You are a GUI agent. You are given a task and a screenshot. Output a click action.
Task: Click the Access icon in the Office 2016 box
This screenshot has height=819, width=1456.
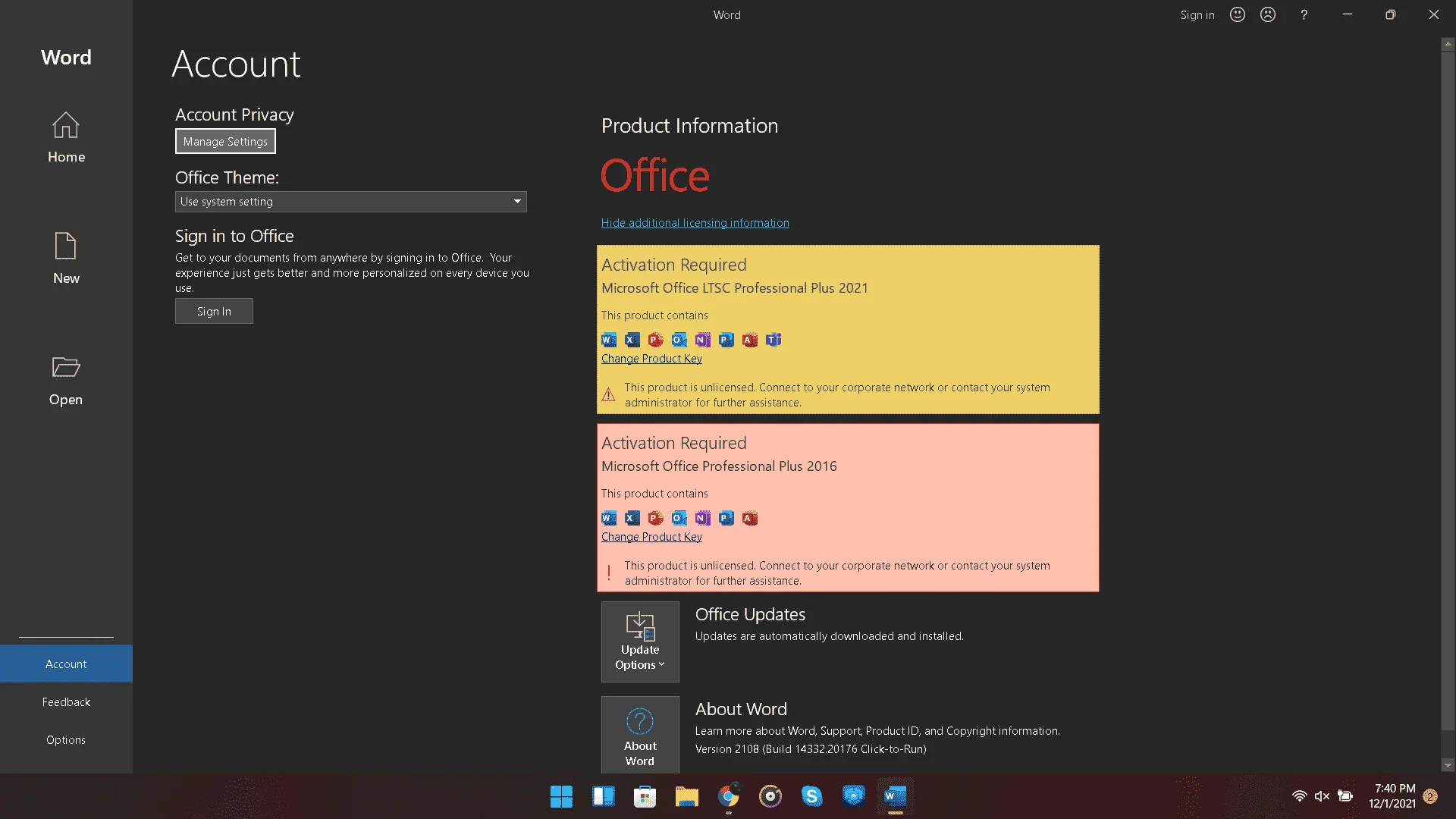coord(750,518)
